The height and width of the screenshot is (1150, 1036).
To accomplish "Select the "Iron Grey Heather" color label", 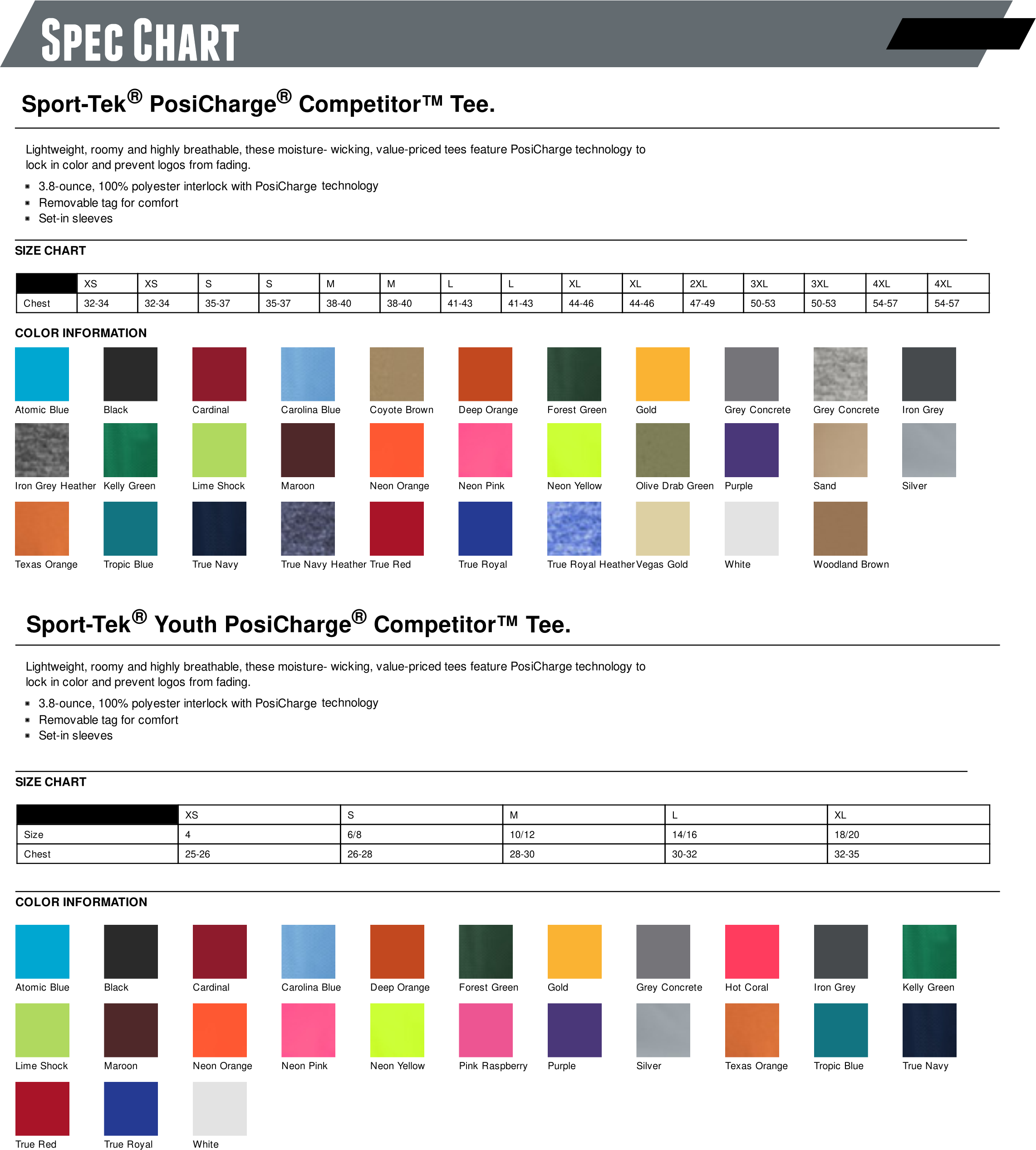I will click(x=55, y=486).
